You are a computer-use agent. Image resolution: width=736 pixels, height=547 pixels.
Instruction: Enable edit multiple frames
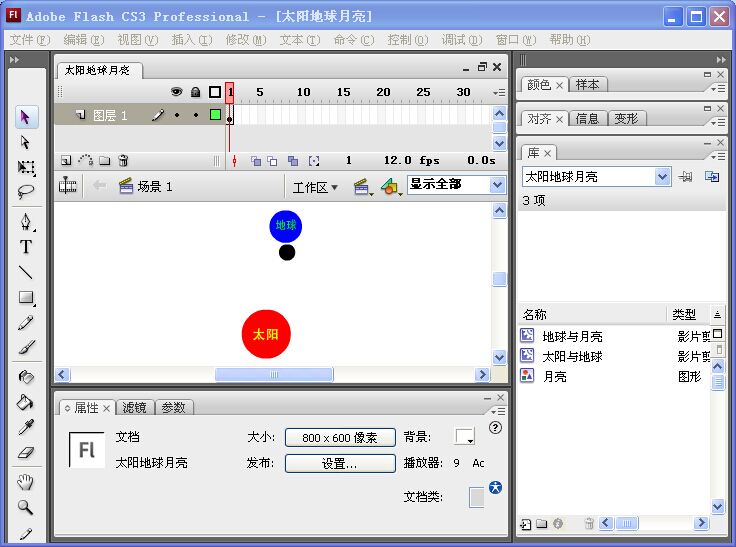click(293, 161)
